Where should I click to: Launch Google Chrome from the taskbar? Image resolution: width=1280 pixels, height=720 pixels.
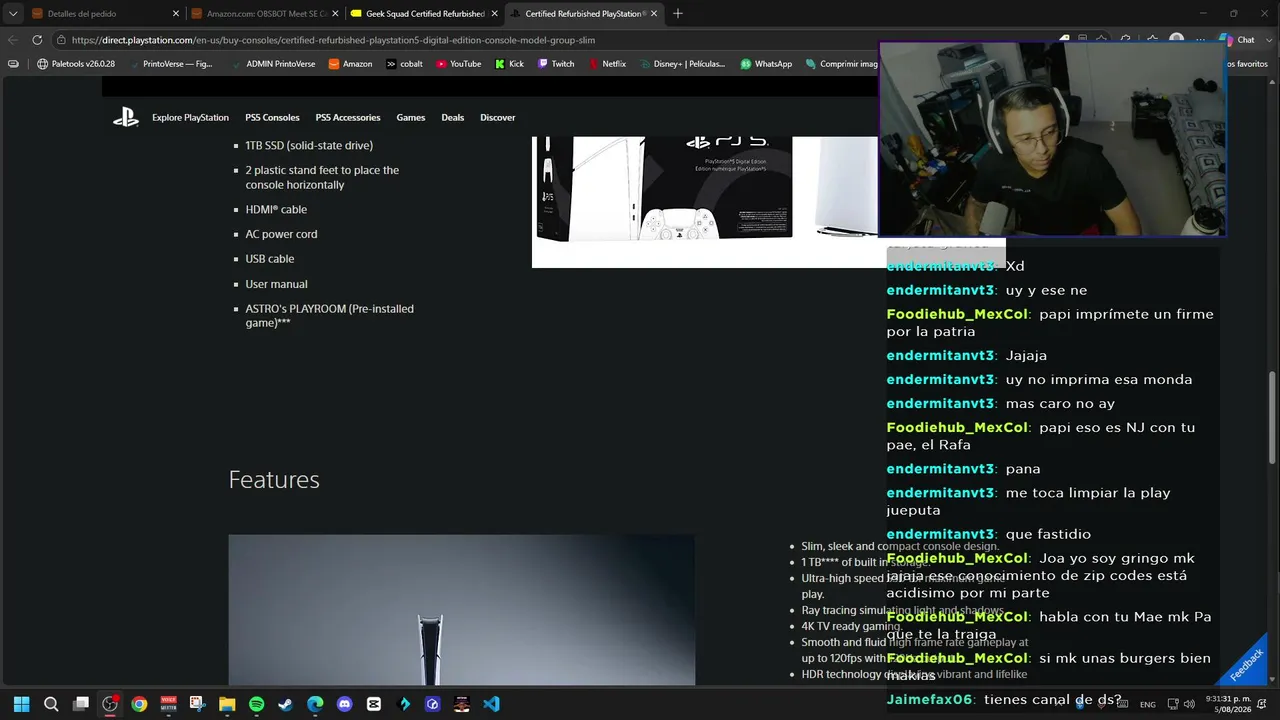tap(139, 704)
